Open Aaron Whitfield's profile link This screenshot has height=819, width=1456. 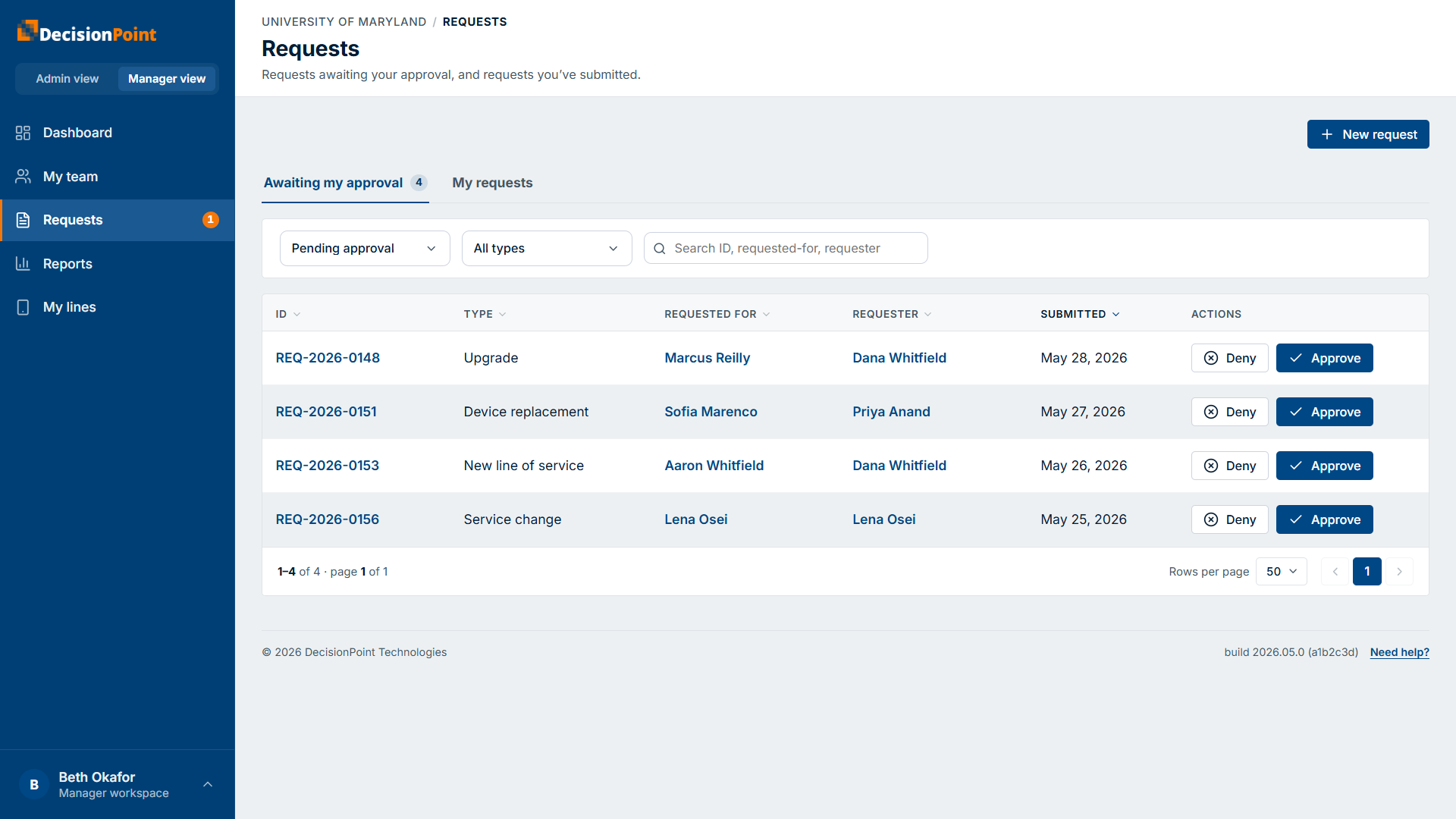(x=714, y=466)
